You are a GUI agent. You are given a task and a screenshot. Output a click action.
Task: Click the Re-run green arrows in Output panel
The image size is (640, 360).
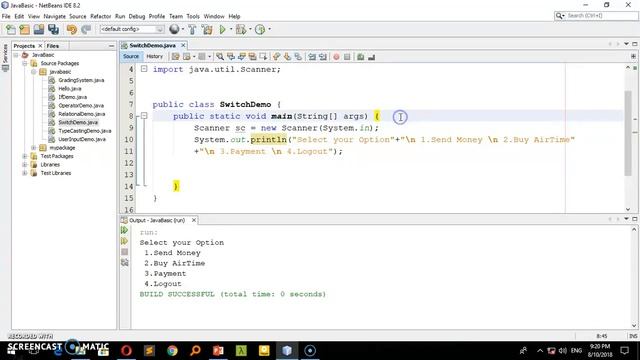click(x=124, y=231)
